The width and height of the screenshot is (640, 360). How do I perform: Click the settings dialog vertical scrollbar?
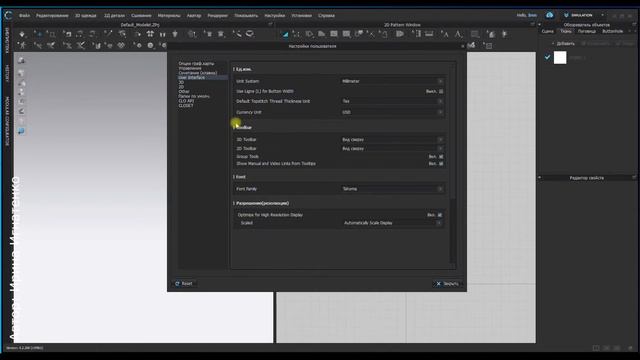point(452,231)
